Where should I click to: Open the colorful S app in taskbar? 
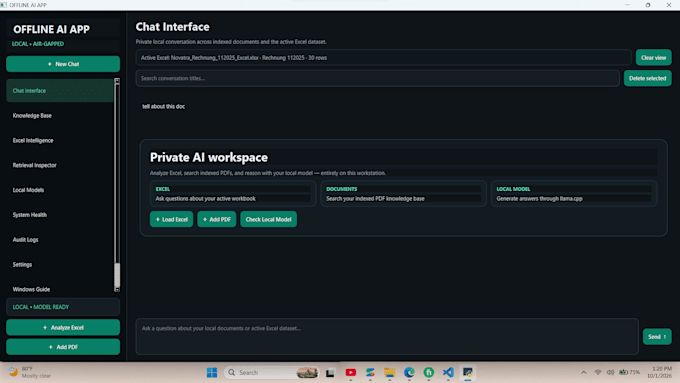[370, 373]
